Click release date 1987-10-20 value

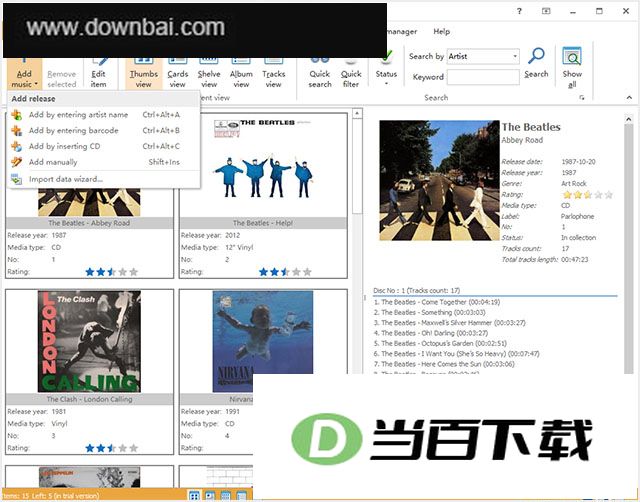point(578,162)
